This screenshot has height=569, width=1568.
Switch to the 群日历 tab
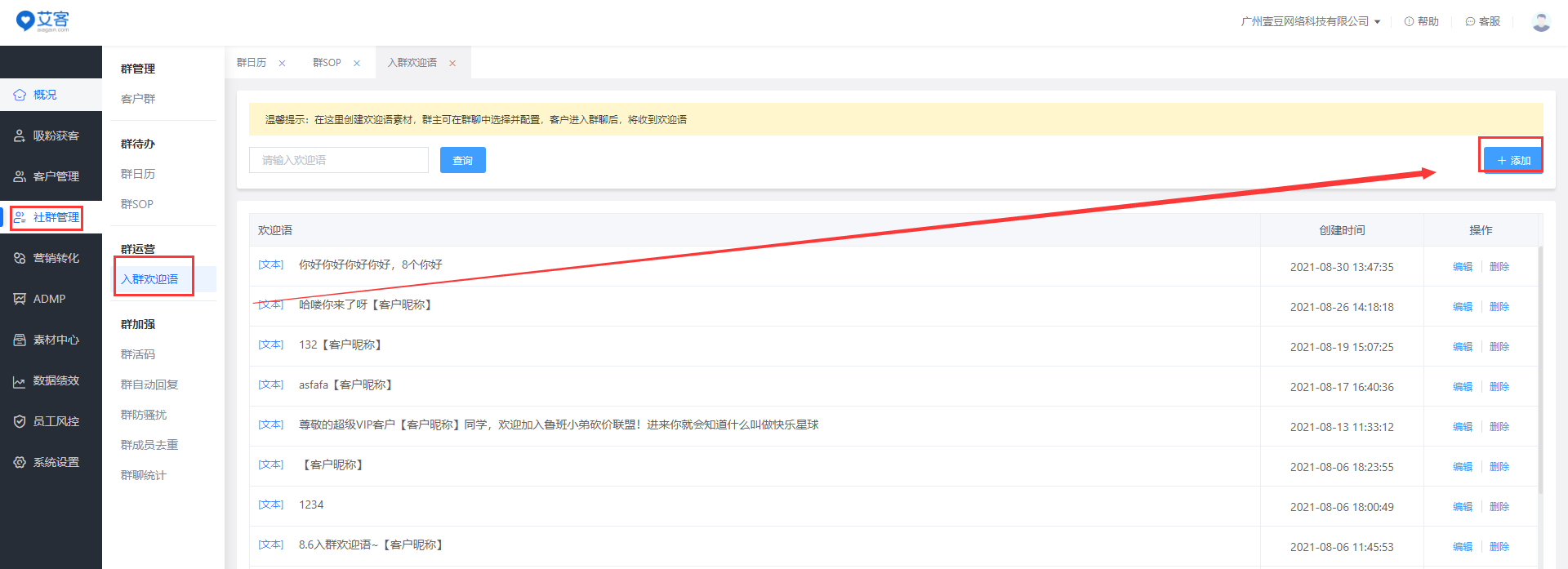click(x=252, y=63)
